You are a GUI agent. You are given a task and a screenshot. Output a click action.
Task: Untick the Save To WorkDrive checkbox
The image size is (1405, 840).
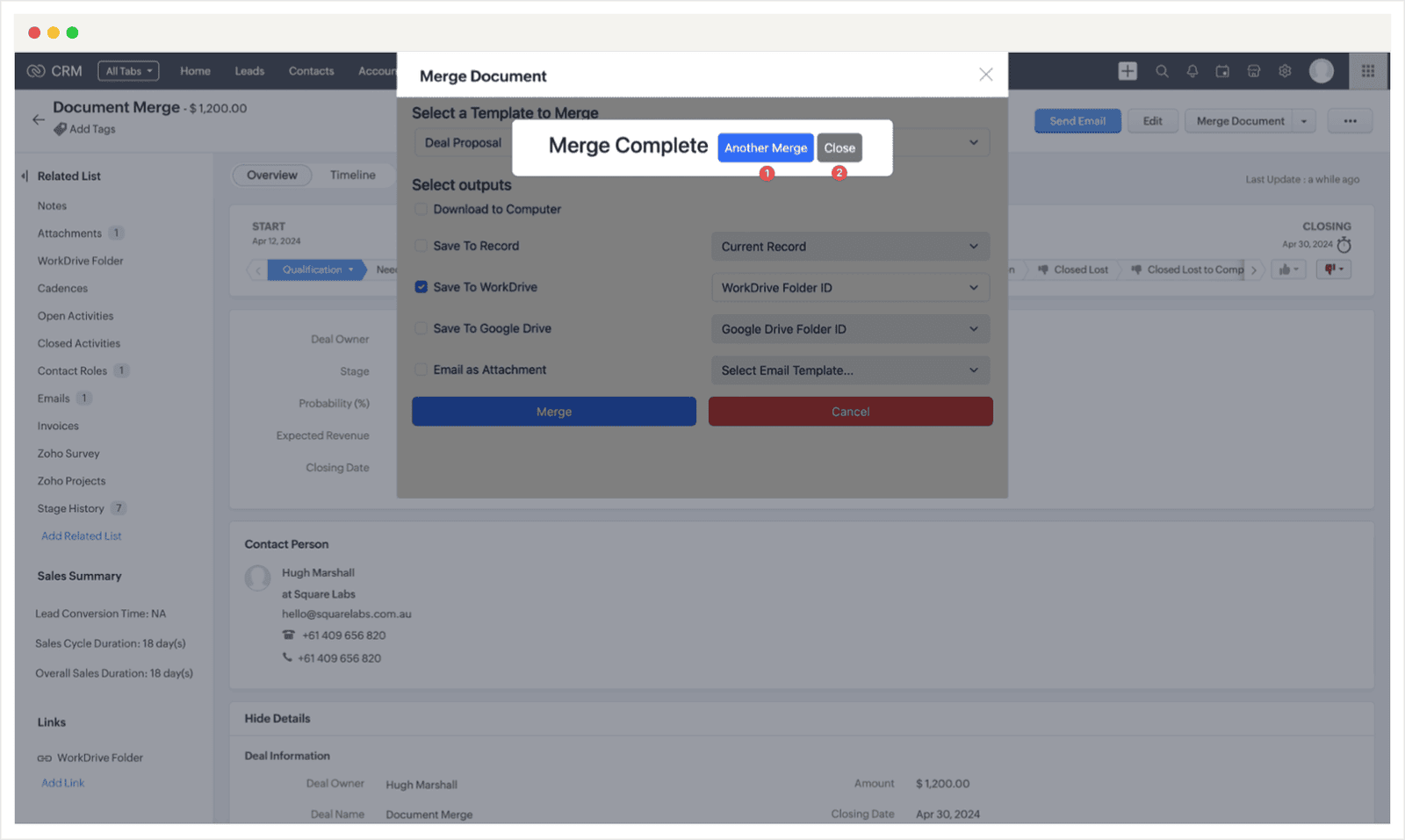[421, 287]
